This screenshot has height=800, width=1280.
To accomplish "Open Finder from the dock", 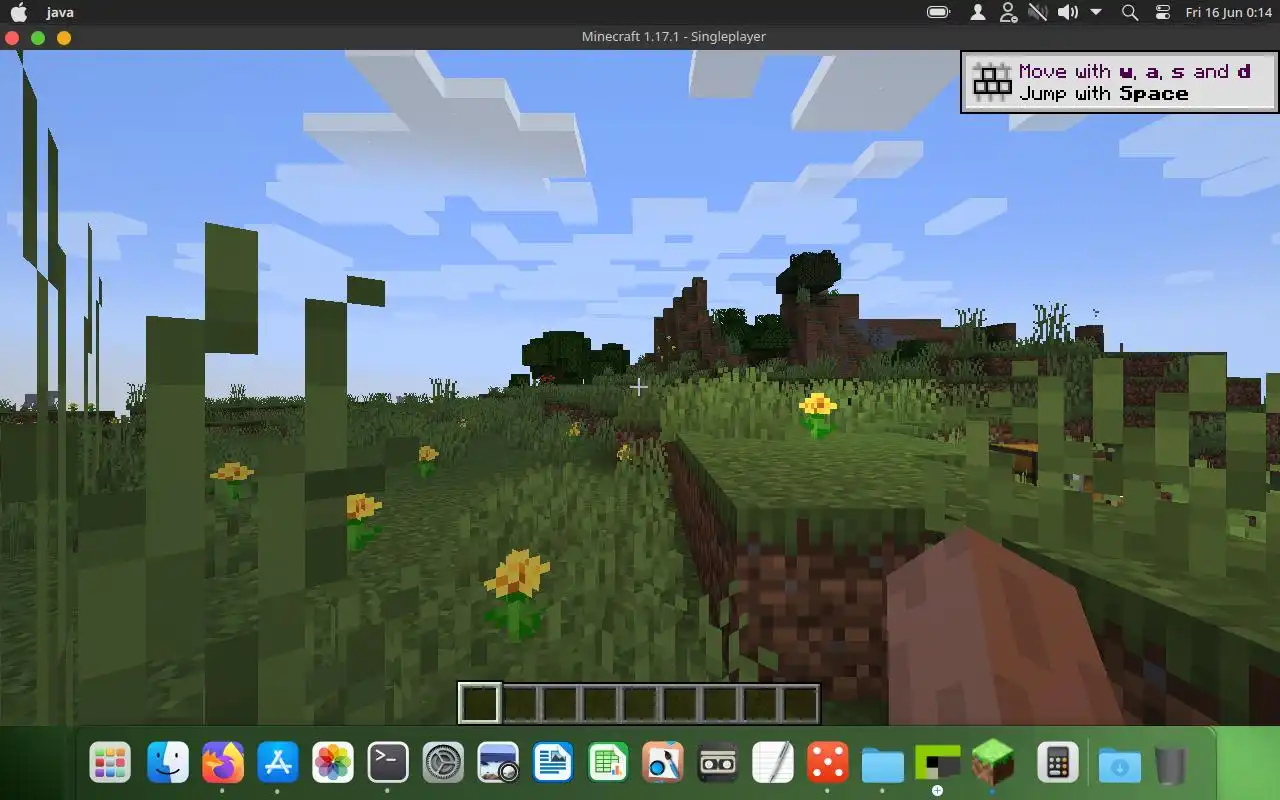I will click(x=168, y=764).
